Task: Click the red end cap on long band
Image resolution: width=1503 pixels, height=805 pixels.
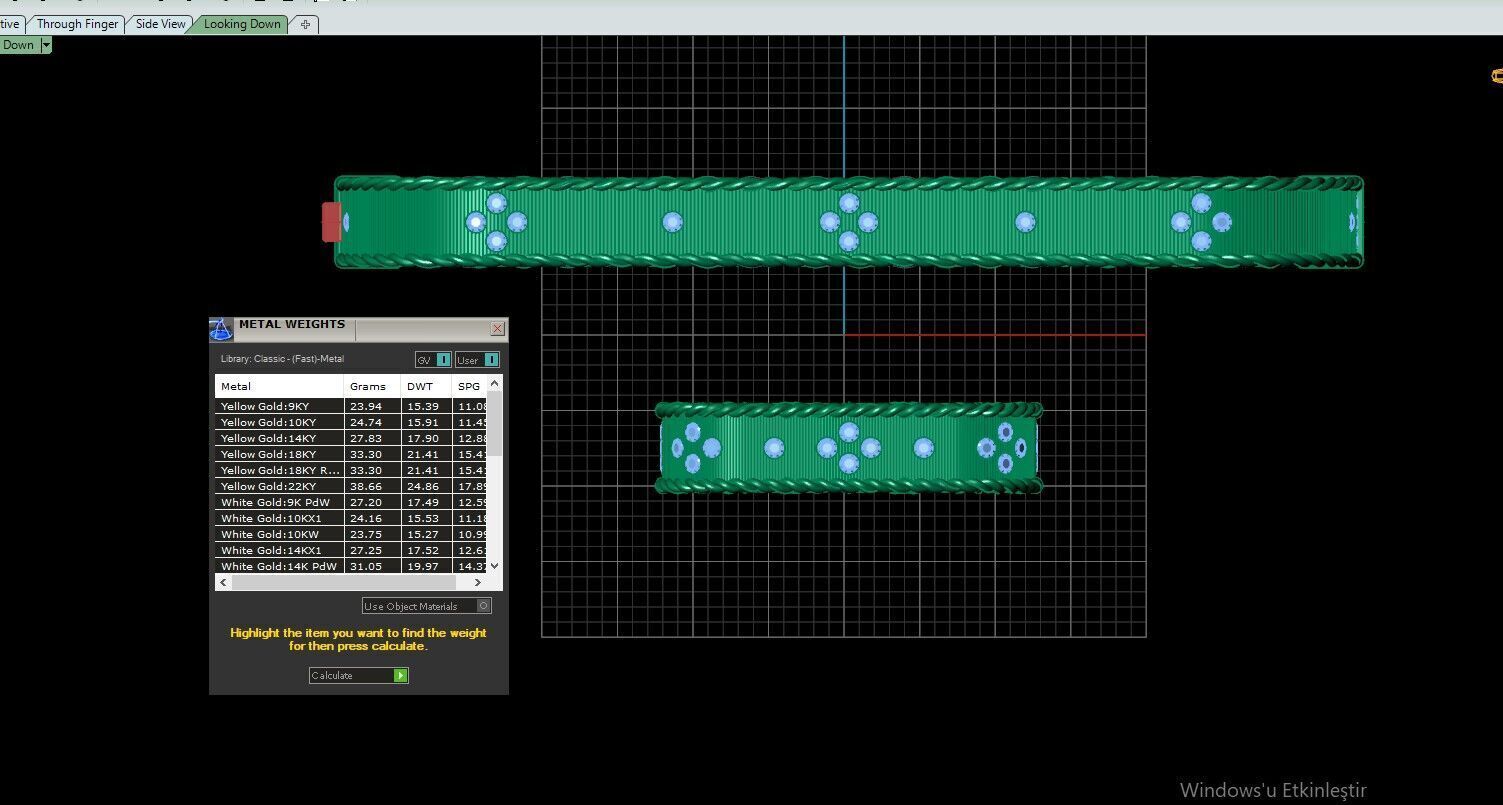Action: point(331,222)
